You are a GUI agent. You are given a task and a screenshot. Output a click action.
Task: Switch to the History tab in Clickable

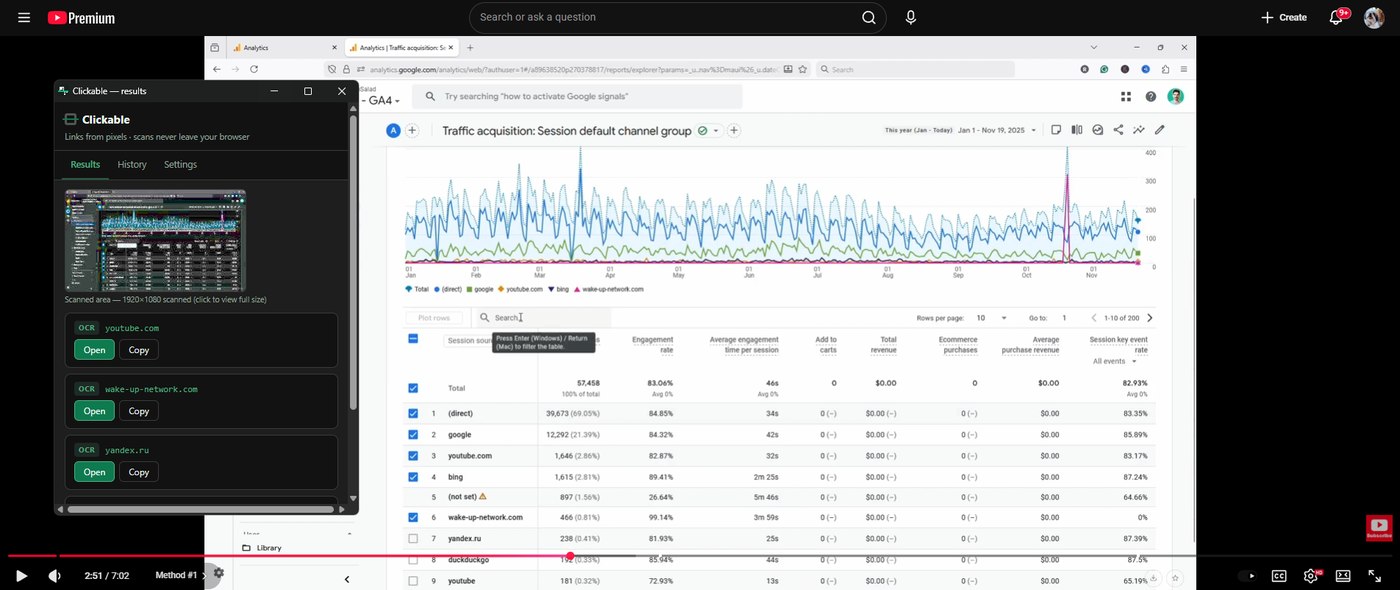(x=132, y=165)
